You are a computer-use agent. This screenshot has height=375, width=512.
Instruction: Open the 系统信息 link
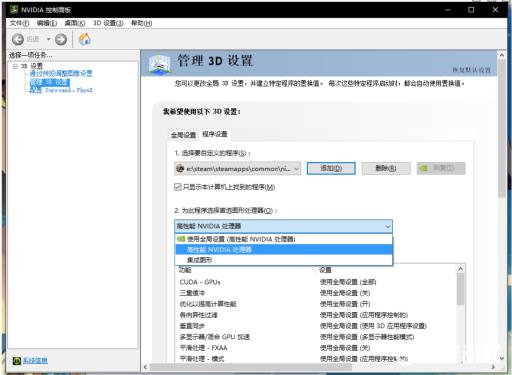pyautogui.click(x=35, y=361)
